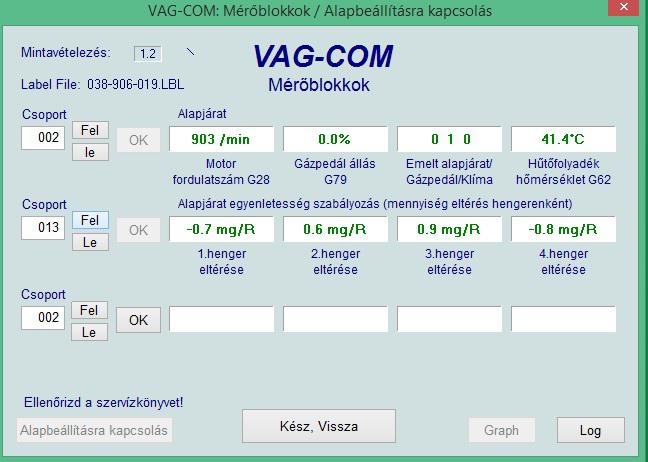The width and height of the screenshot is (648, 462).
Task: Click the 4.henger eltérése label
Action: [x=563, y=262]
